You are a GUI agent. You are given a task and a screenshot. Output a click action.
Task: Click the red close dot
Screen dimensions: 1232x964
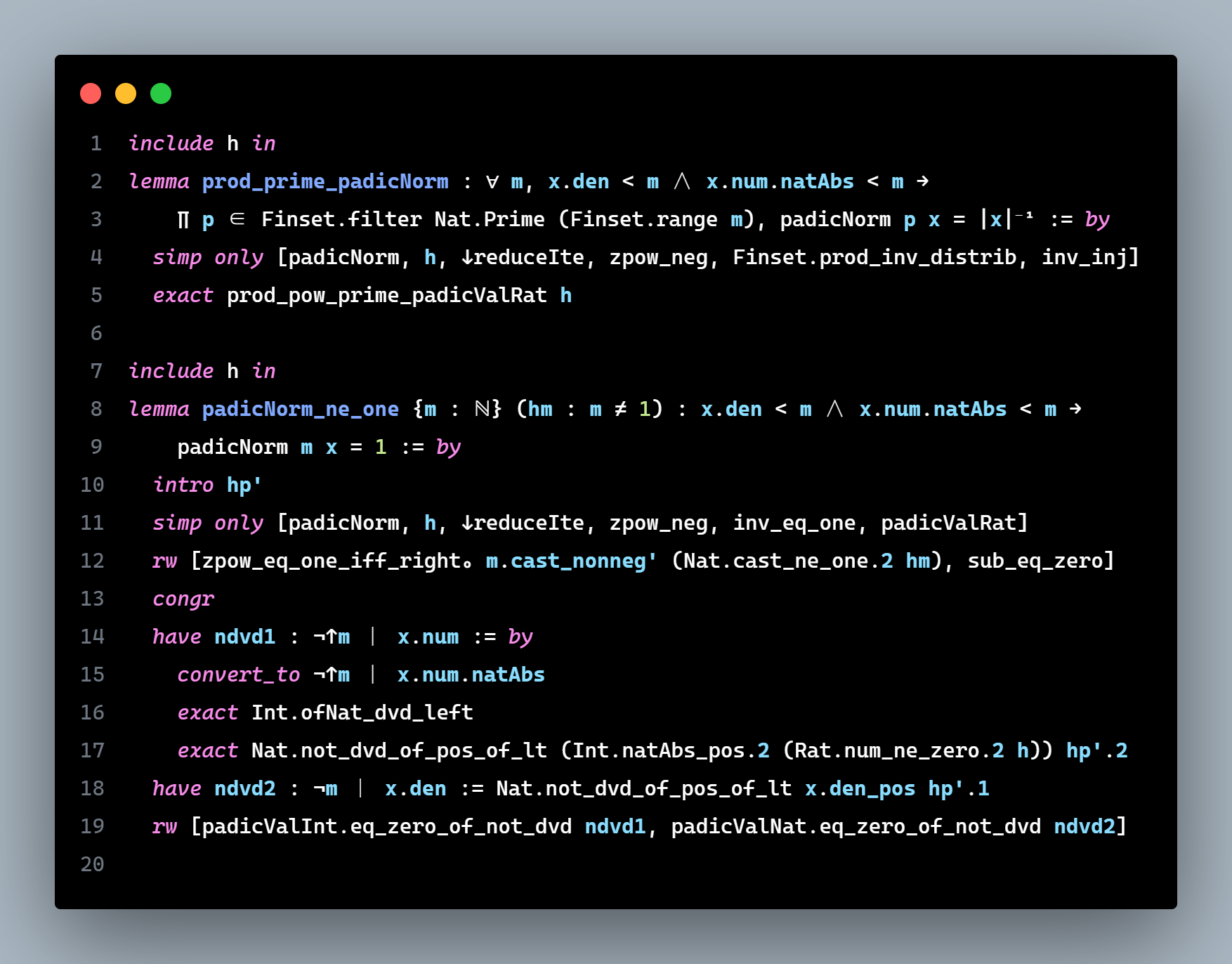(91, 93)
